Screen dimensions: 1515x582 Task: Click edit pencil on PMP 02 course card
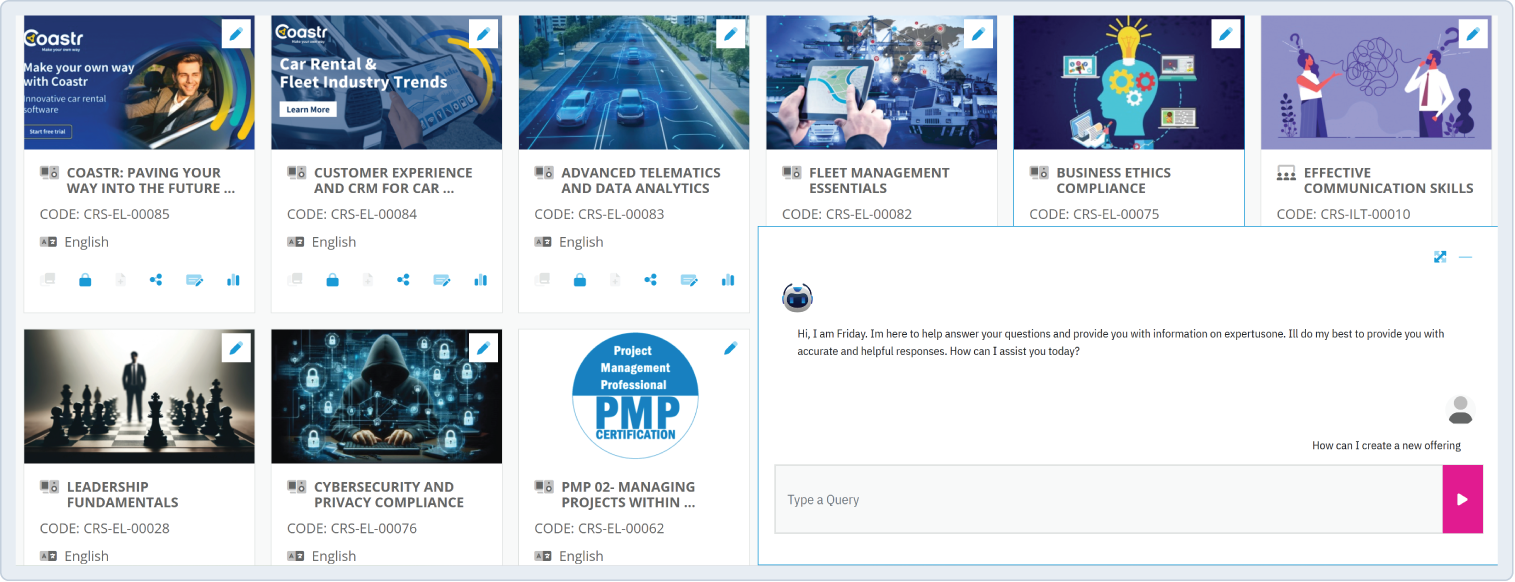click(730, 348)
